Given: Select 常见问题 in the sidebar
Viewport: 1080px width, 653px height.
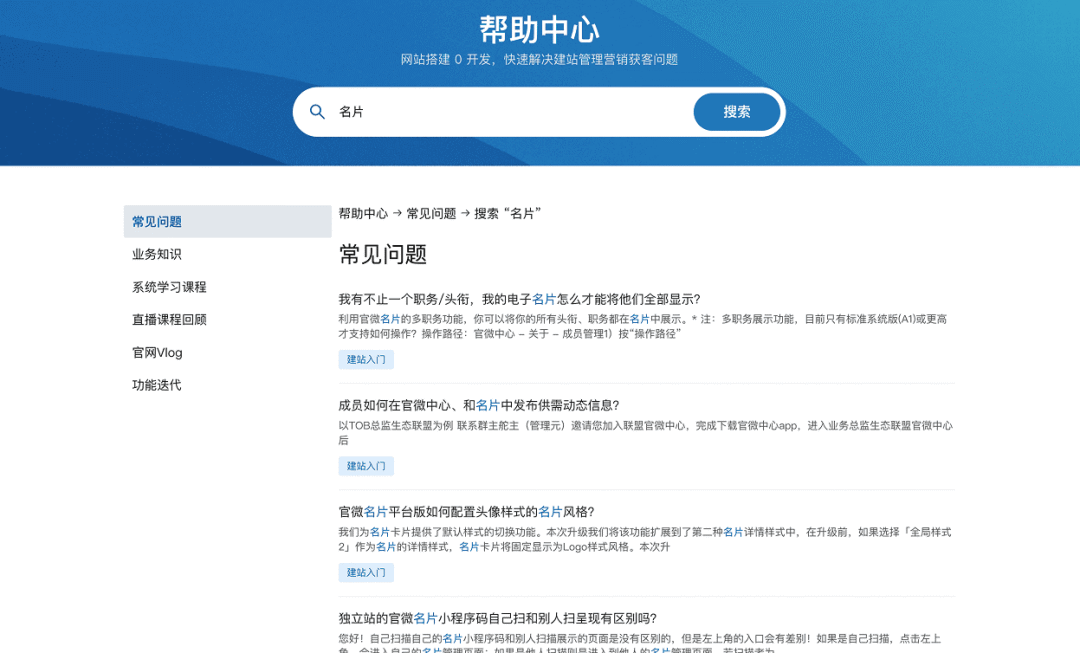Looking at the screenshot, I should [157, 222].
